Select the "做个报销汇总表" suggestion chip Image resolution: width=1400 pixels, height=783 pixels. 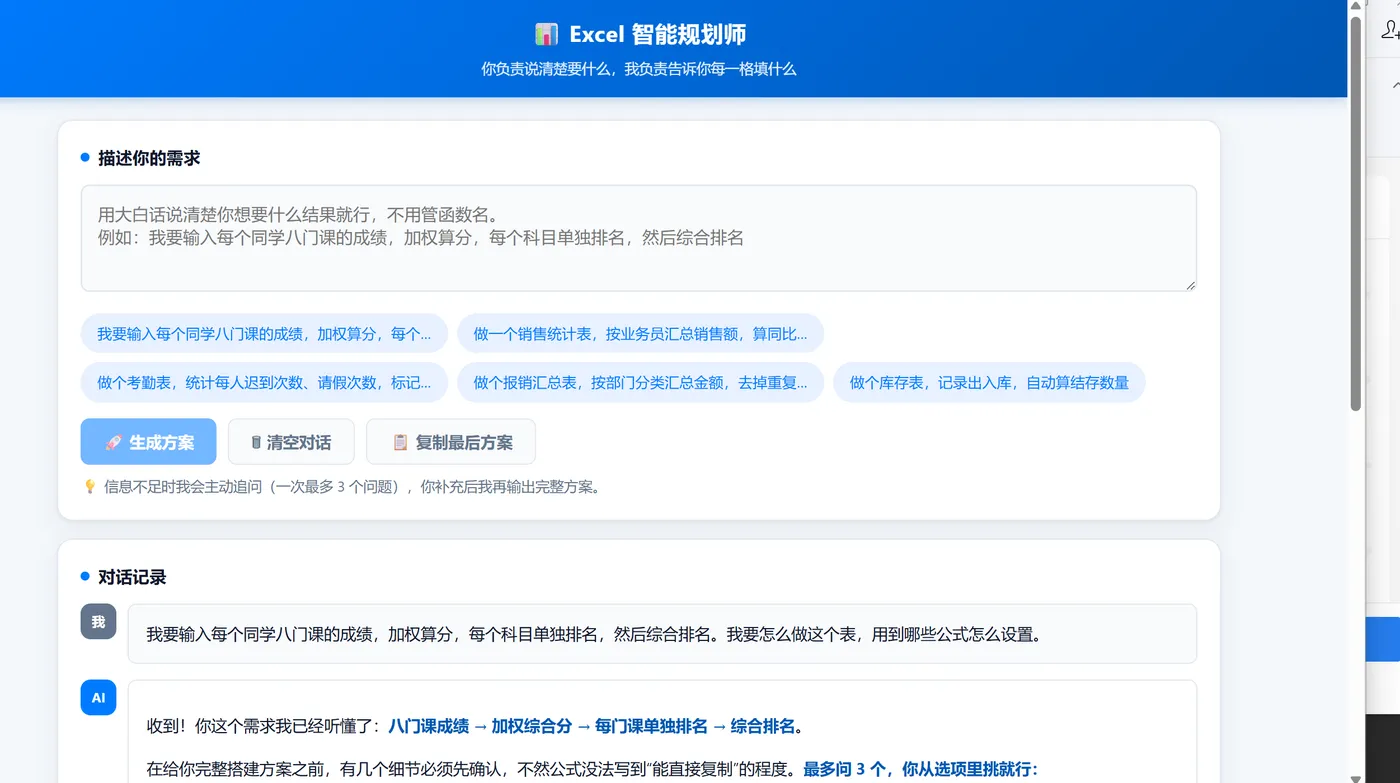click(640, 382)
